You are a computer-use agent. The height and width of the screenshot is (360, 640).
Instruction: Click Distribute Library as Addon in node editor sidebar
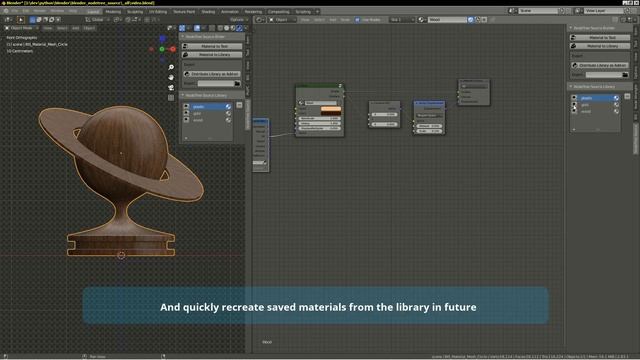point(600,65)
